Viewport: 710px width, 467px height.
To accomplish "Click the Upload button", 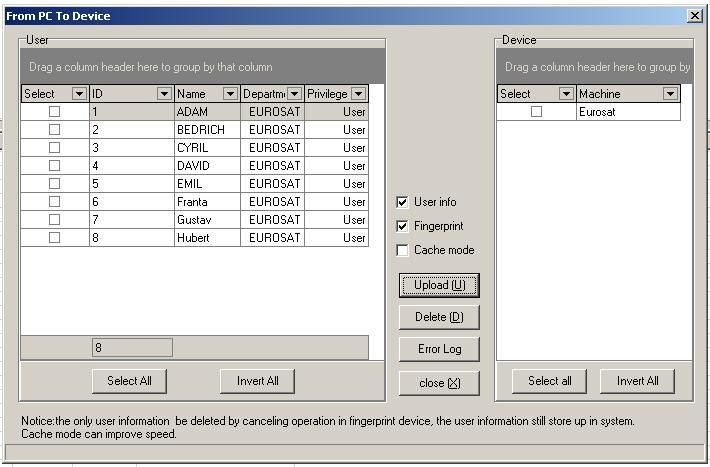I will pyautogui.click(x=439, y=285).
